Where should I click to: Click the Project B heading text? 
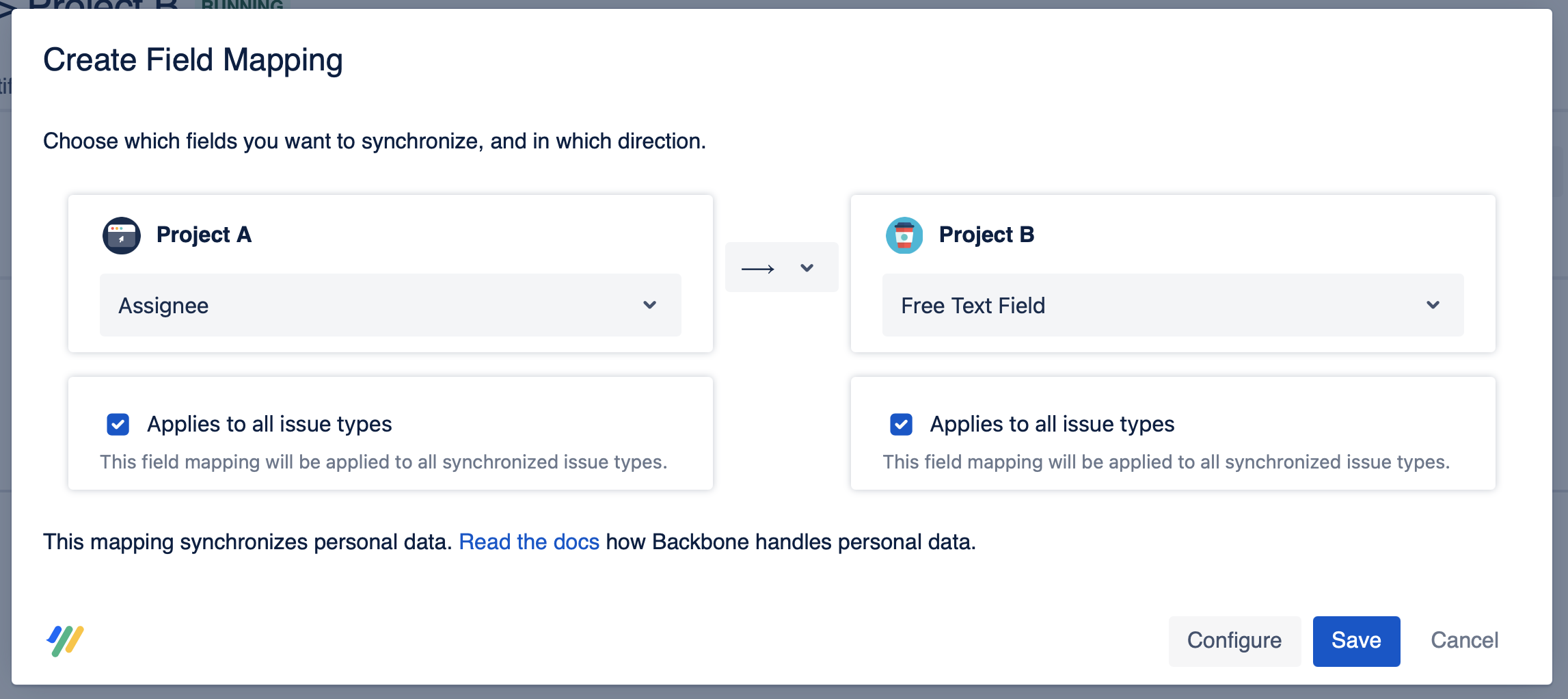[986, 235]
